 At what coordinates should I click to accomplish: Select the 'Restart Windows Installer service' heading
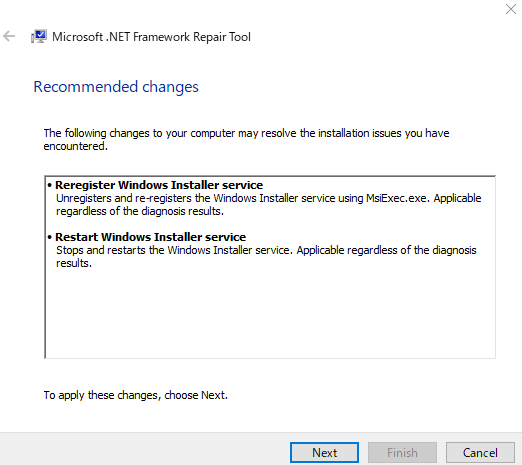150,237
